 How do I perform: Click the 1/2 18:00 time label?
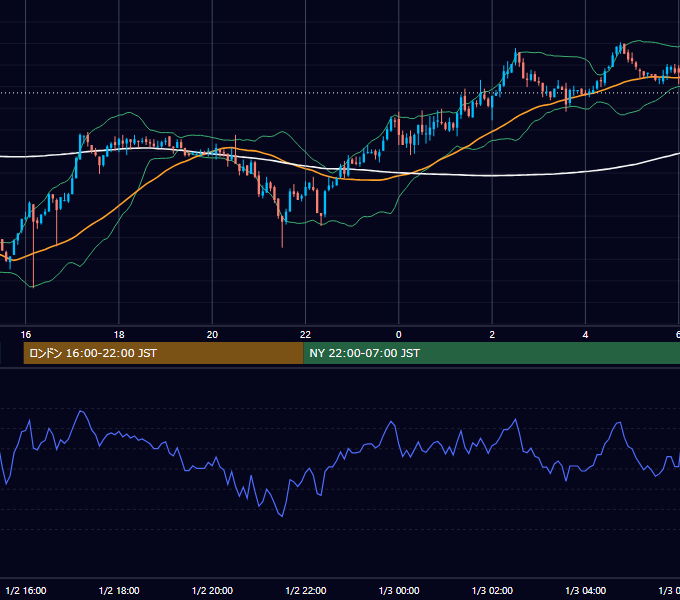point(119,590)
